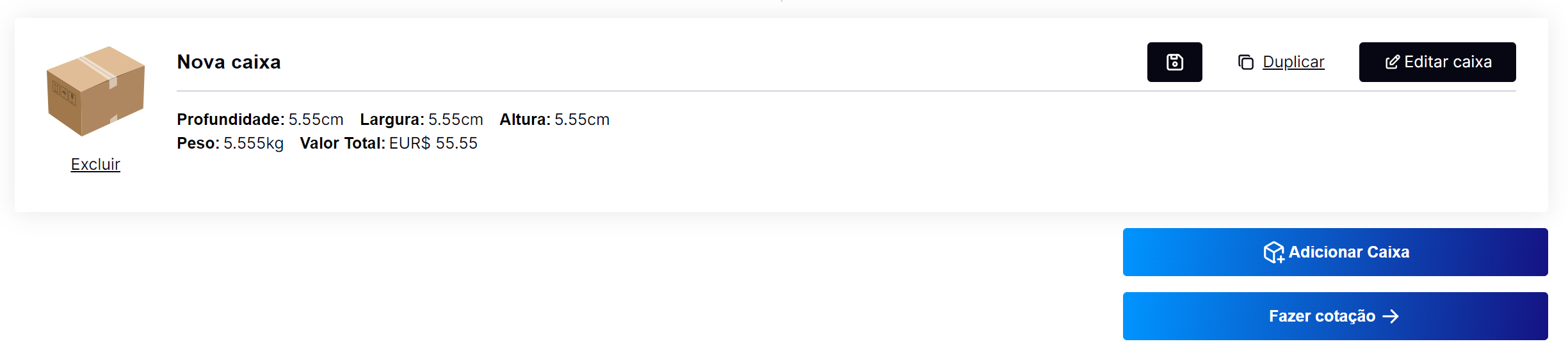
Task: Click the 5.555kg weight value
Action: click(x=254, y=144)
